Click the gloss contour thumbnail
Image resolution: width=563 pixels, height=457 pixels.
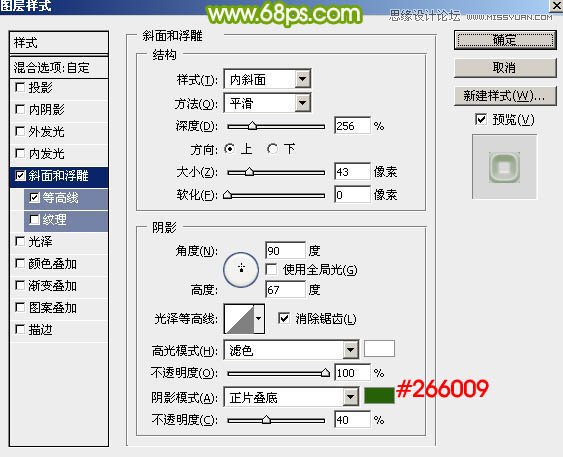(x=239, y=319)
